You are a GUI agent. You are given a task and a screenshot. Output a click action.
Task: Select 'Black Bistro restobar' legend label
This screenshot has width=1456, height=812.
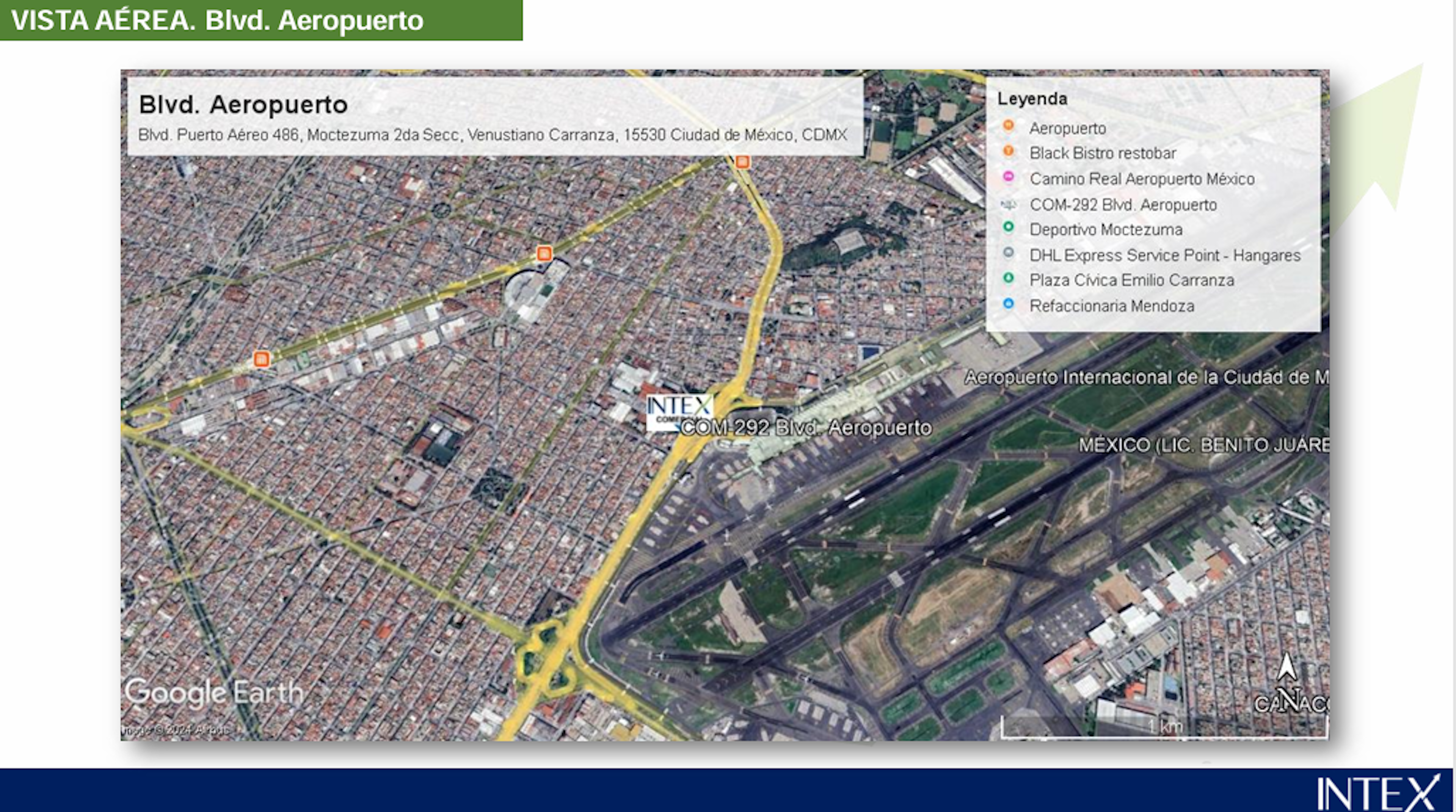[1103, 153]
